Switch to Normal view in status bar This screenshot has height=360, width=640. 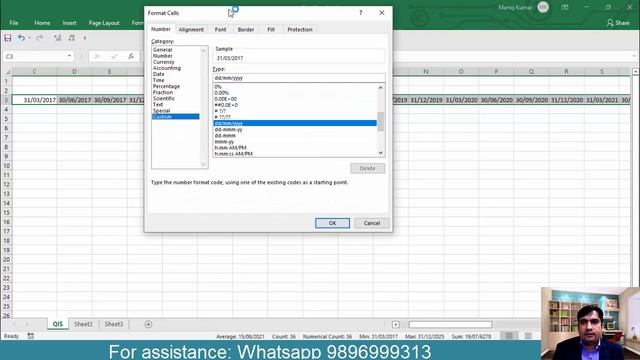(509, 336)
